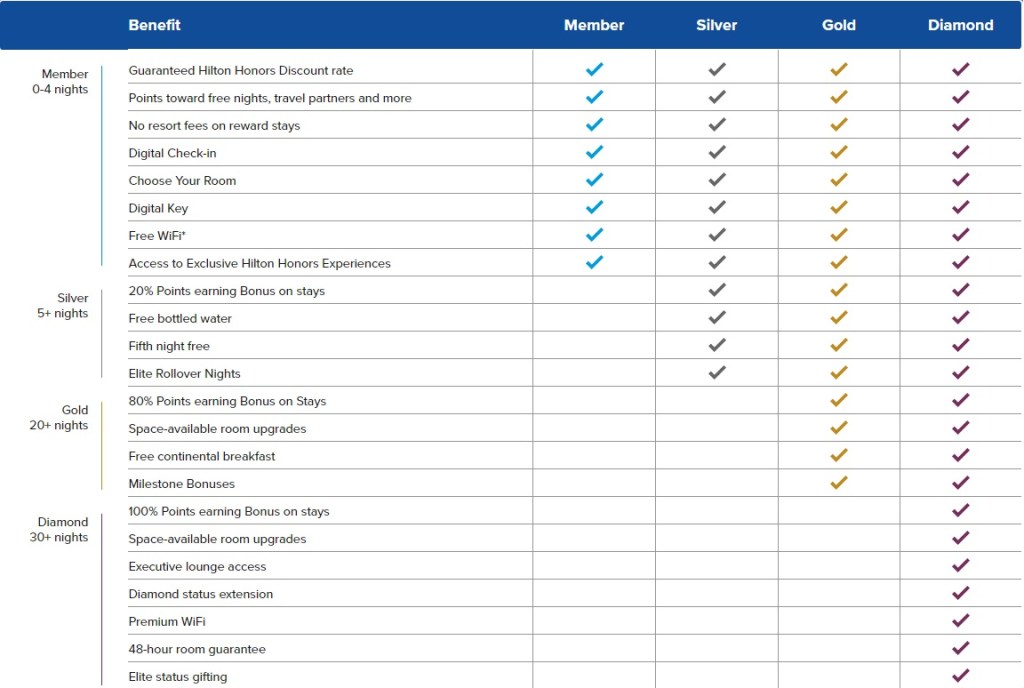Select the Diamond column header

click(x=961, y=25)
